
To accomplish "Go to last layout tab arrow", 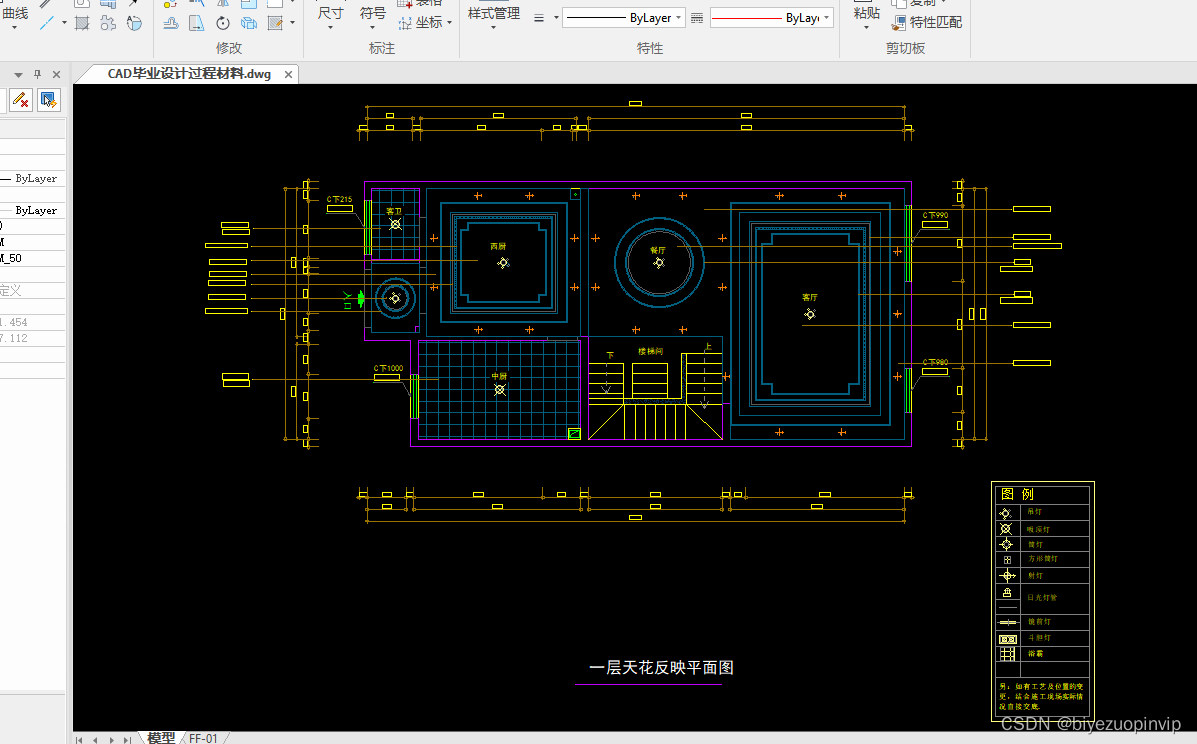I will tap(127, 739).
